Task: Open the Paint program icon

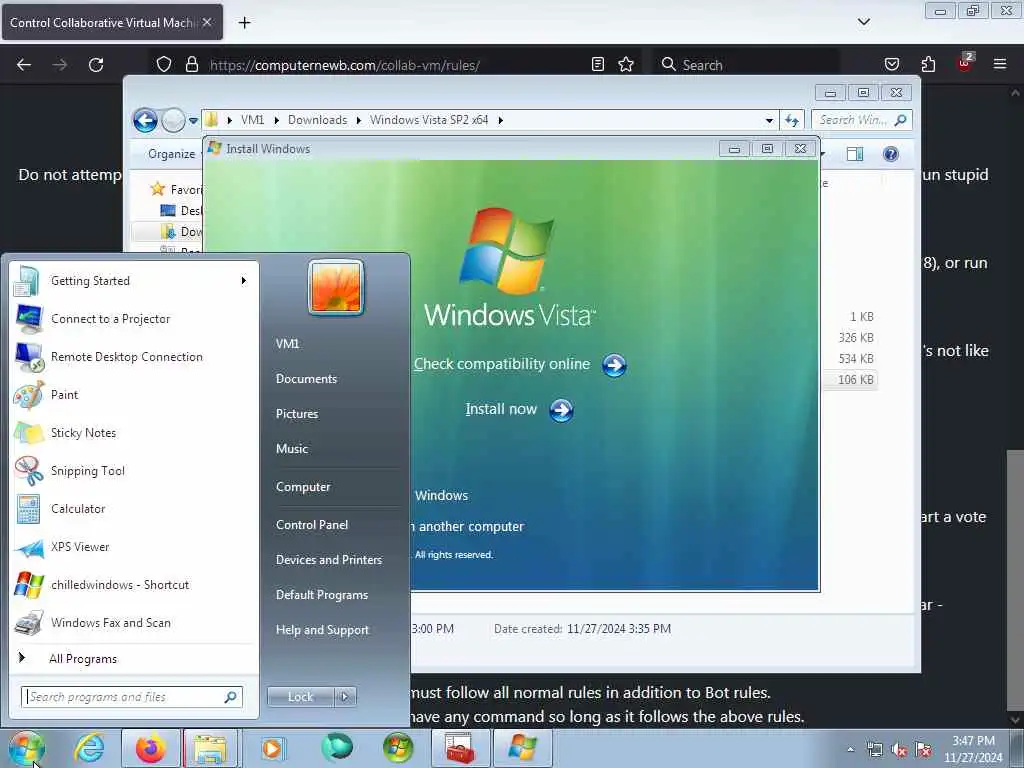Action: point(29,395)
